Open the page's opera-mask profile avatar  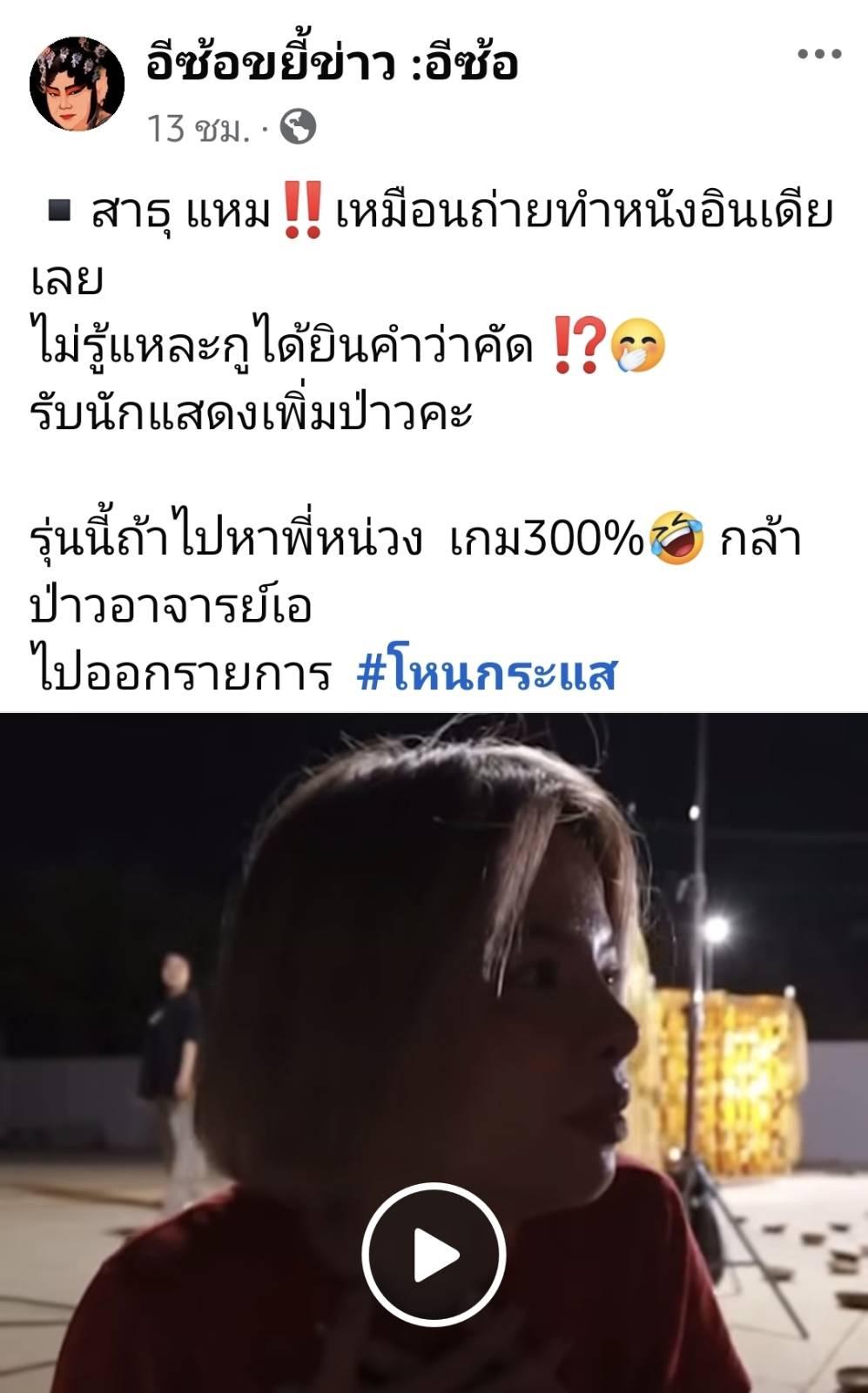click(77, 84)
